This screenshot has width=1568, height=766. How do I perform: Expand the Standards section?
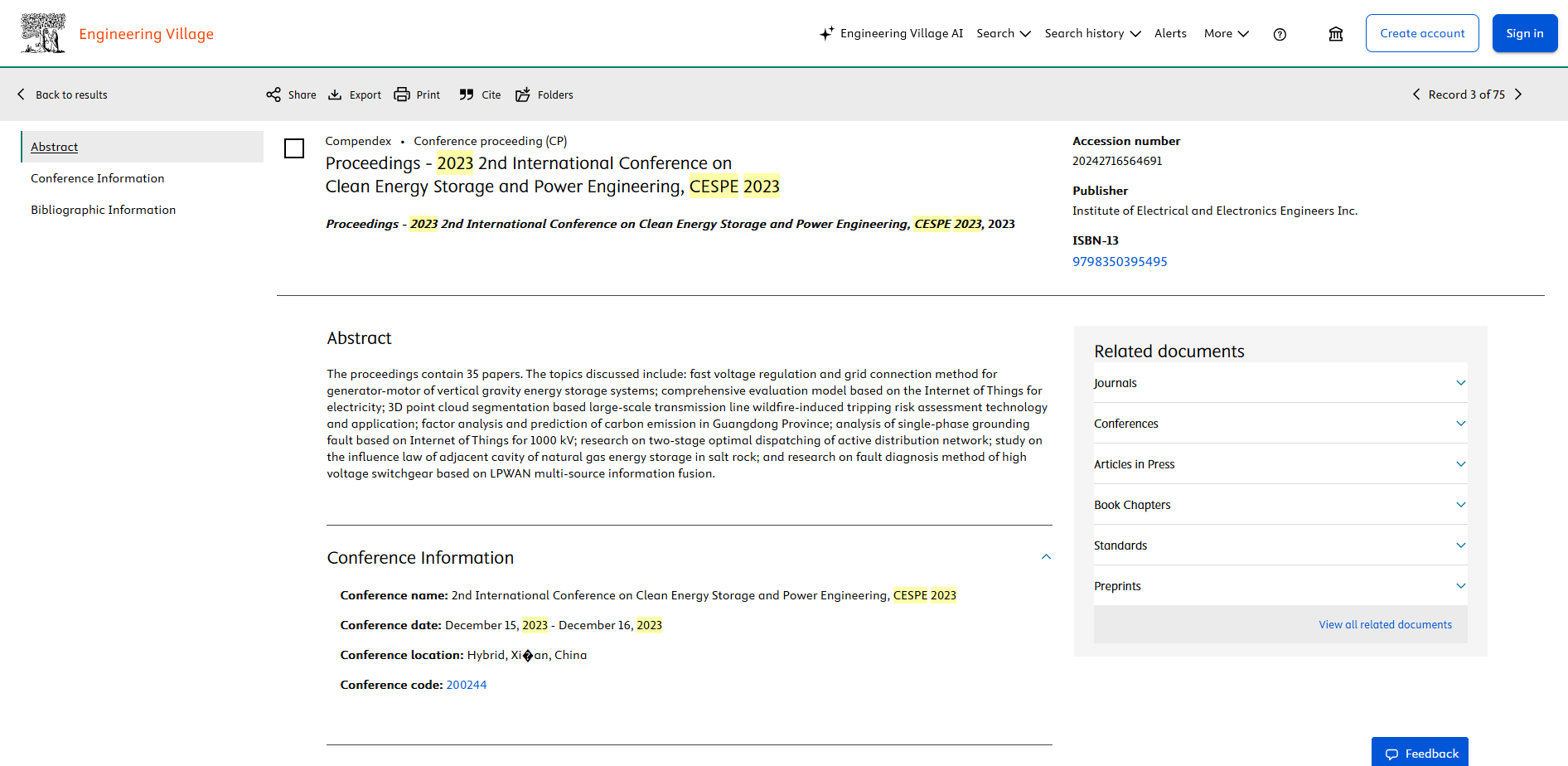[1280, 545]
